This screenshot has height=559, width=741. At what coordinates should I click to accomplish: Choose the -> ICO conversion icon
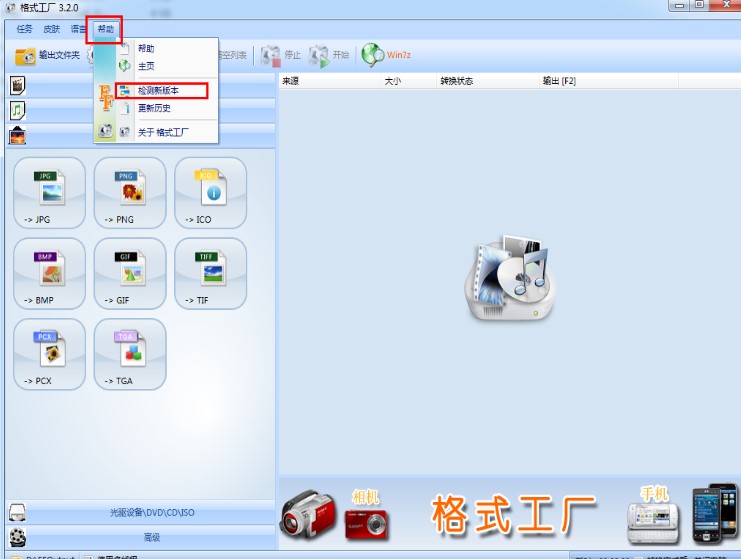coord(210,193)
